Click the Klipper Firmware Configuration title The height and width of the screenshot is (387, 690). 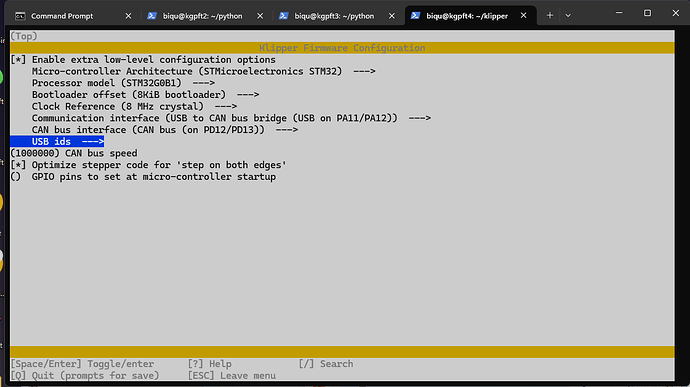342,48
